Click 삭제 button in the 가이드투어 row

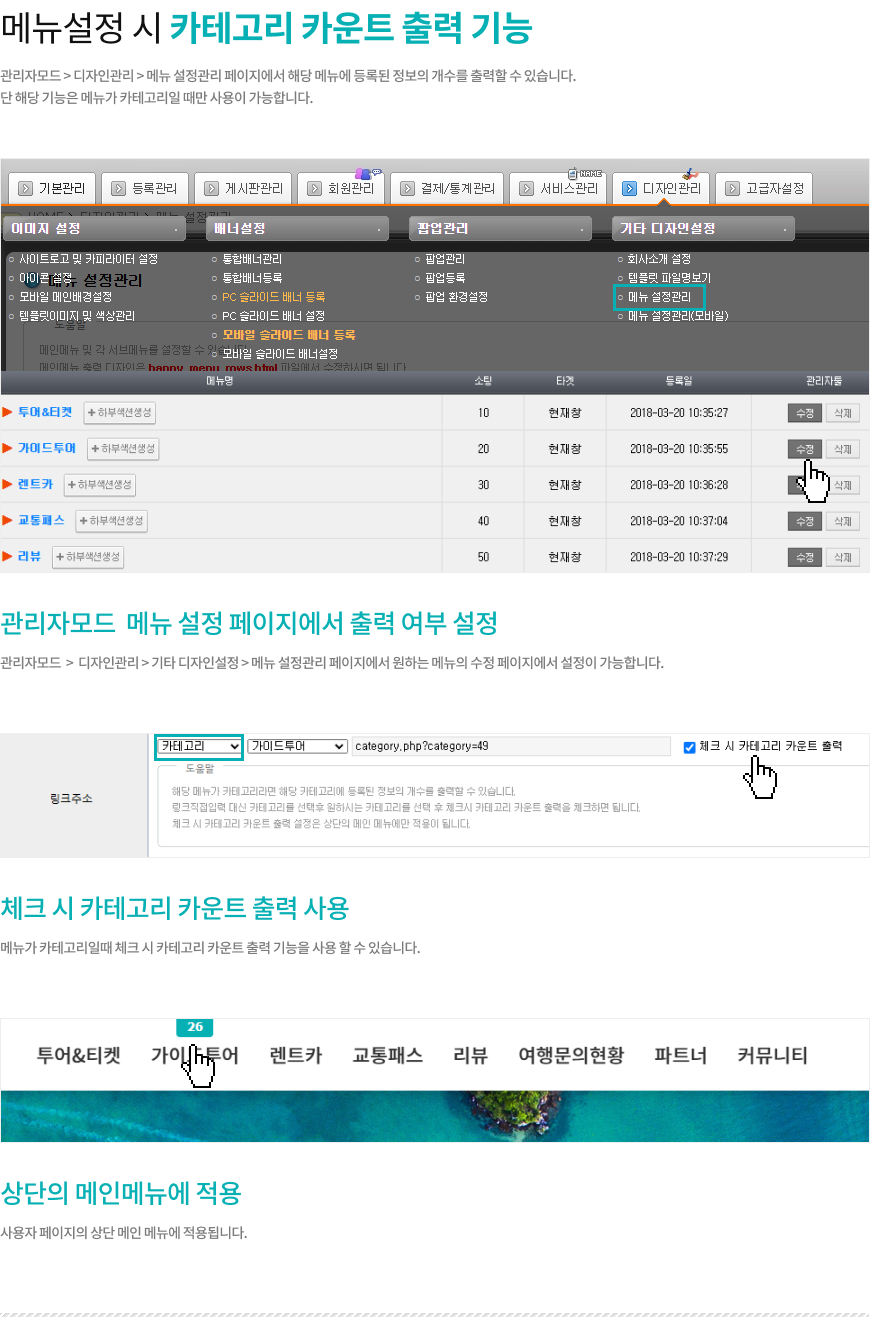tap(843, 449)
